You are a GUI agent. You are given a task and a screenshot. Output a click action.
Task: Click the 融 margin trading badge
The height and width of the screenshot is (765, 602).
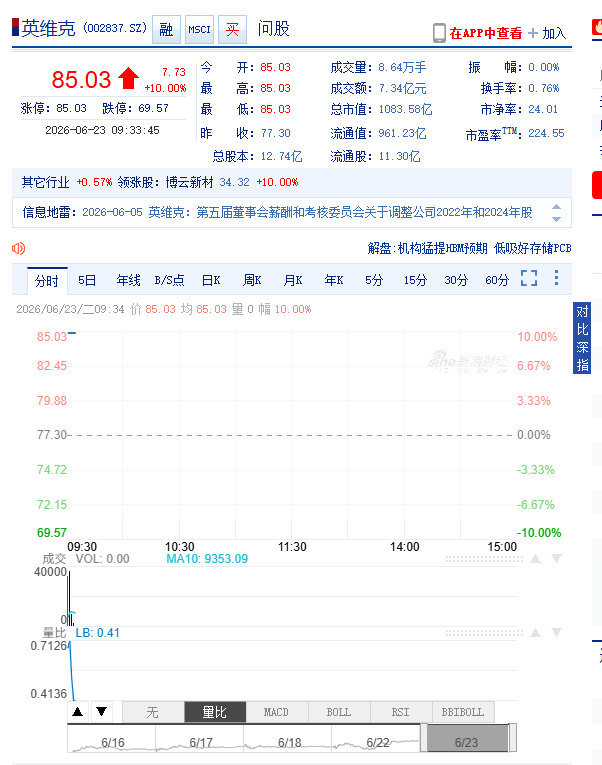tap(166, 29)
